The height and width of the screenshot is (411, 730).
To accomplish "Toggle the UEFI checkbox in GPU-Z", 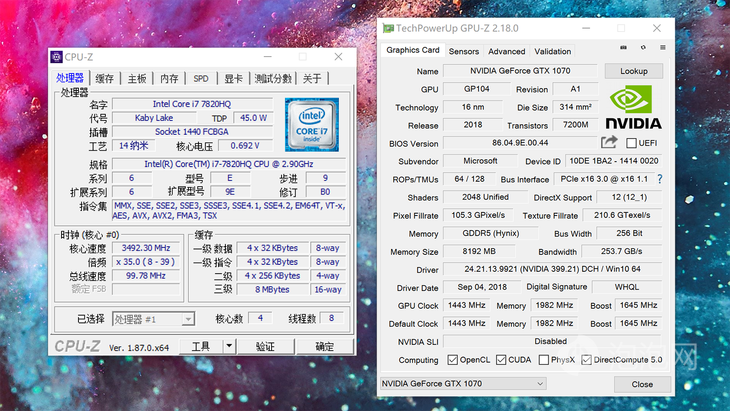I will [x=631, y=143].
